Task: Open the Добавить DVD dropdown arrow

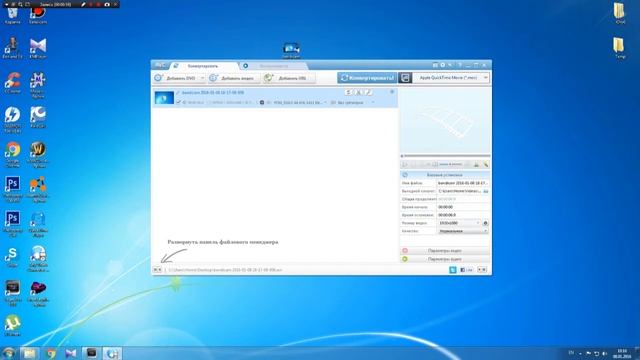Action: pos(202,78)
